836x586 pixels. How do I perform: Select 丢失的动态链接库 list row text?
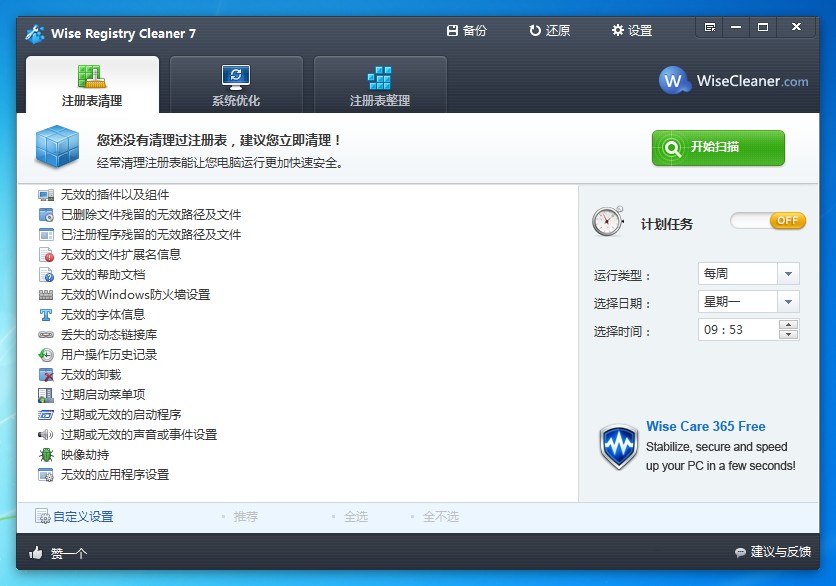click(x=109, y=335)
